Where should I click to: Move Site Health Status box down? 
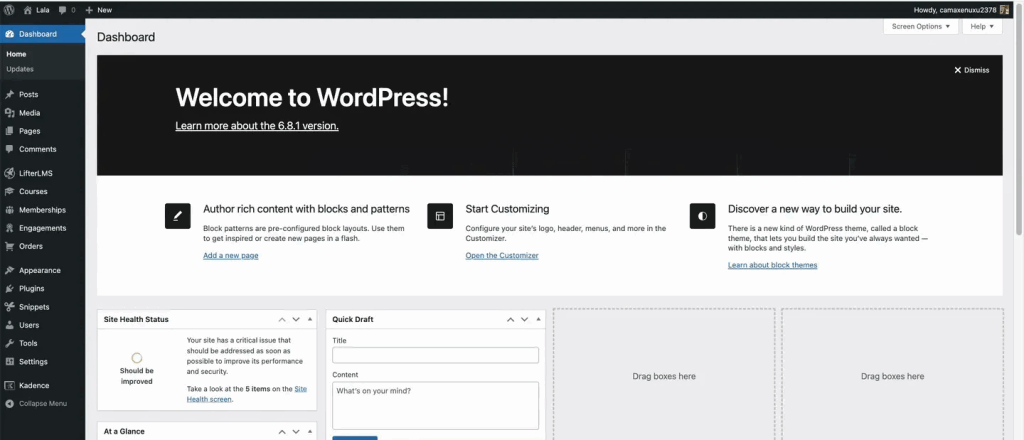pos(296,320)
